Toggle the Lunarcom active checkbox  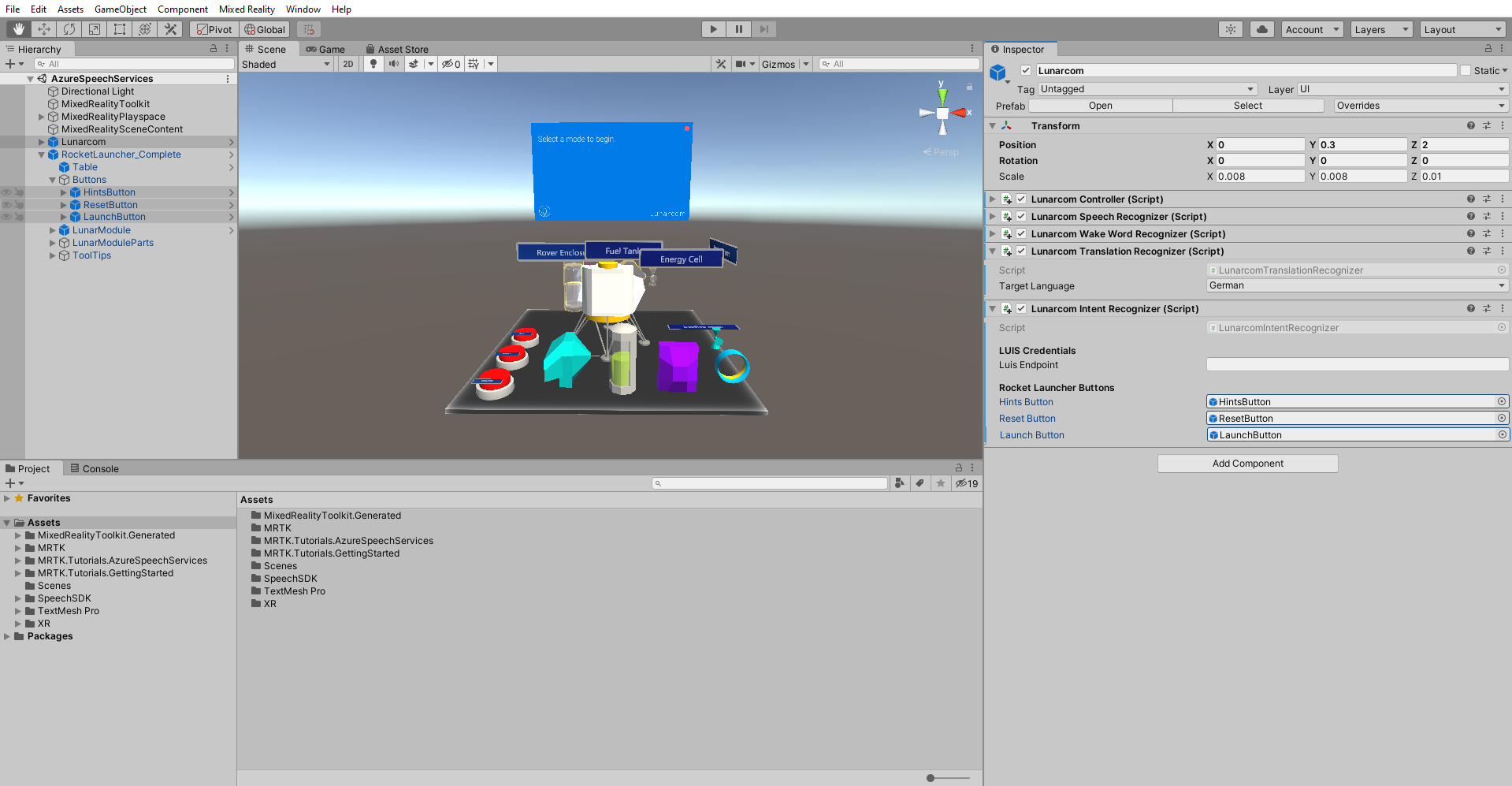tap(1026, 70)
